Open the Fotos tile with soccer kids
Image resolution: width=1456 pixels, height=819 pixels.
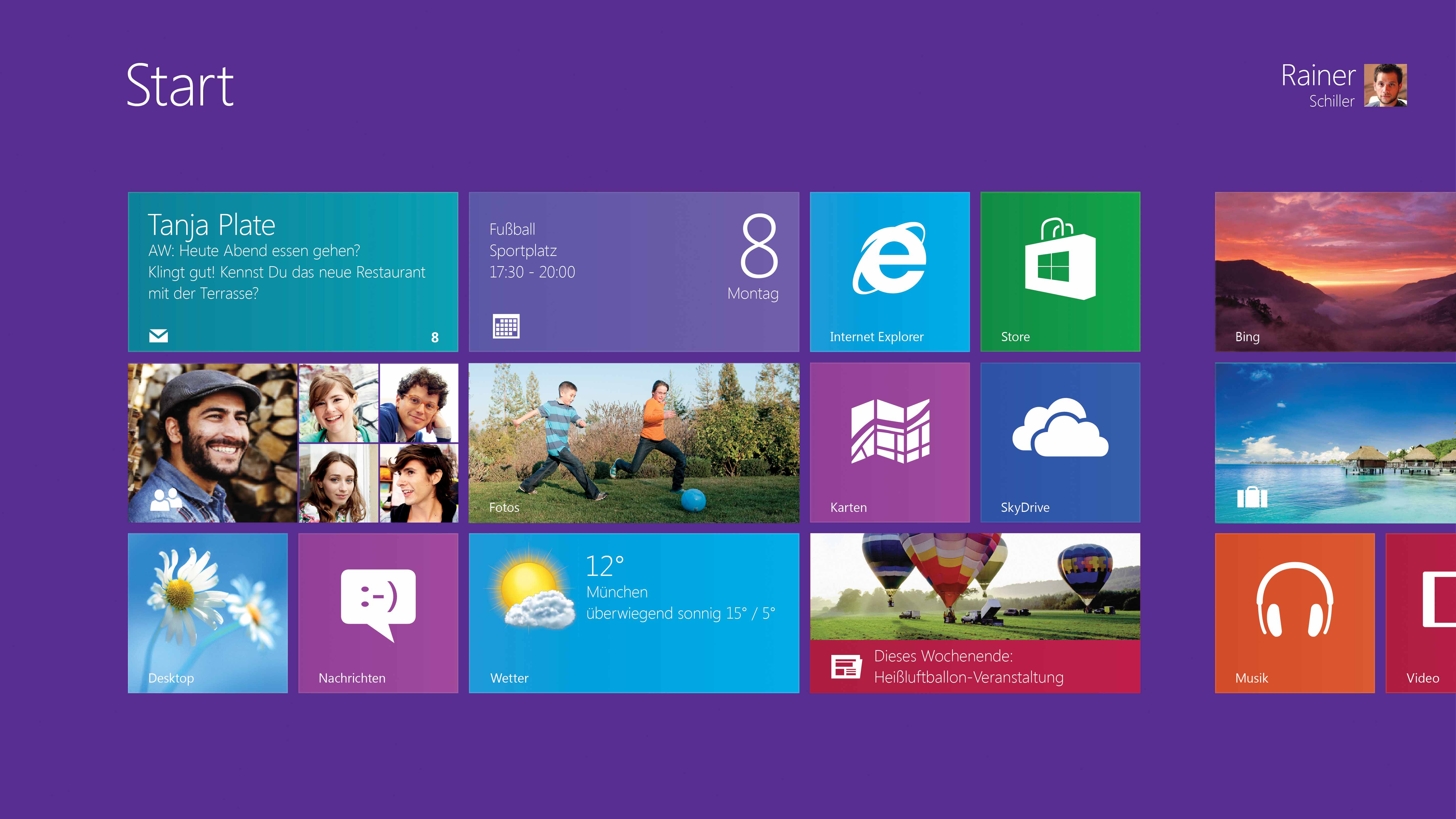[x=634, y=442]
